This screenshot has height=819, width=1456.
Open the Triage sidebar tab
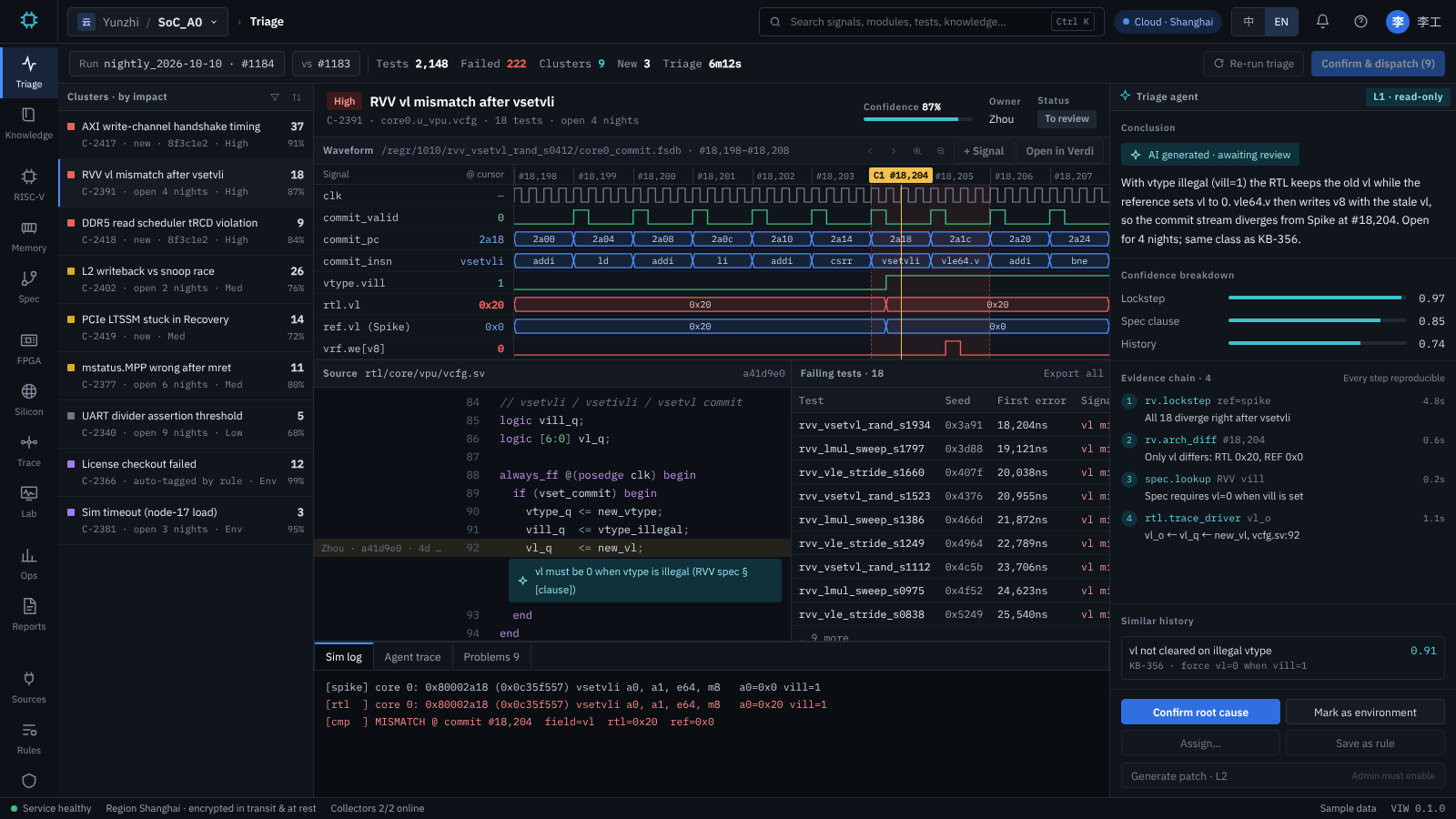[29, 73]
